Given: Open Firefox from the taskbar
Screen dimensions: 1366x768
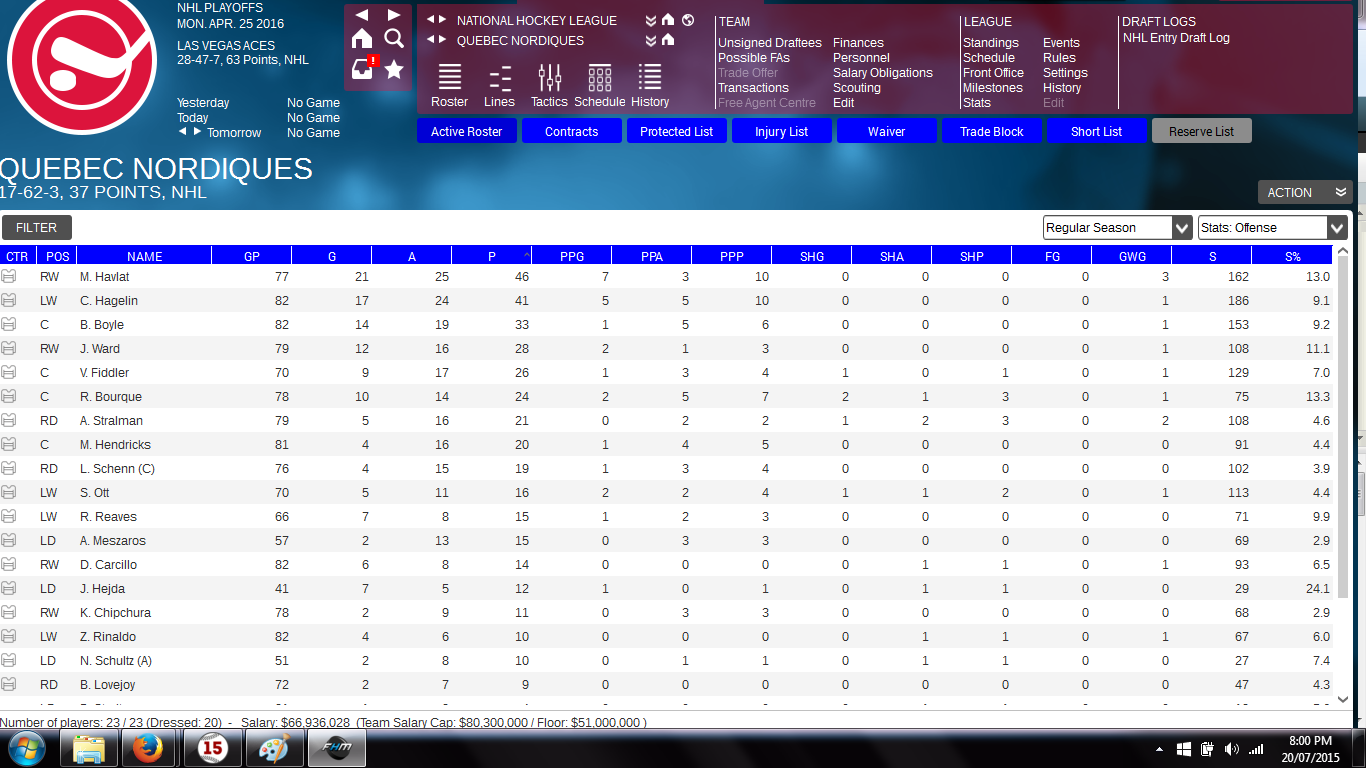Looking at the screenshot, I should click(x=149, y=748).
